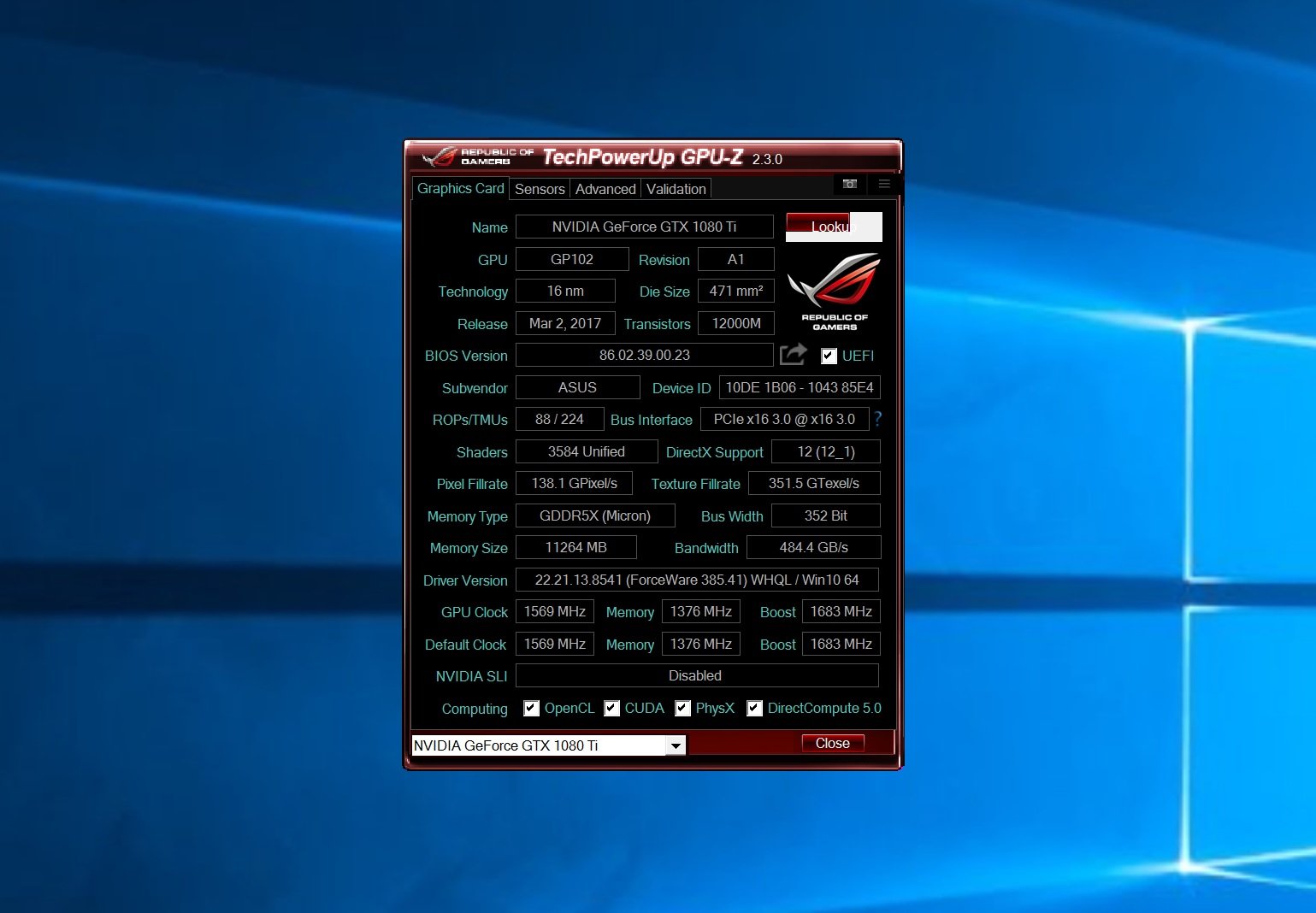The width and height of the screenshot is (1316, 913).
Task: Click the Default Clock value 1569 MHz
Action: [555, 644]
